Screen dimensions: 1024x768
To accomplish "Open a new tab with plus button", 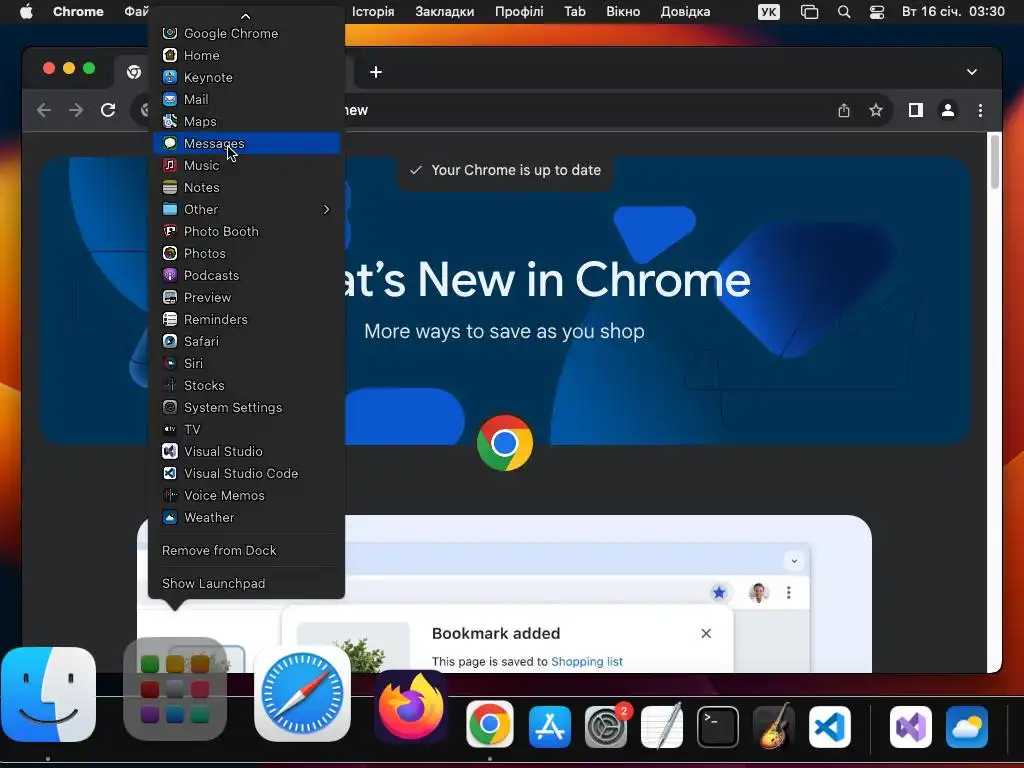I will (376, 72).
